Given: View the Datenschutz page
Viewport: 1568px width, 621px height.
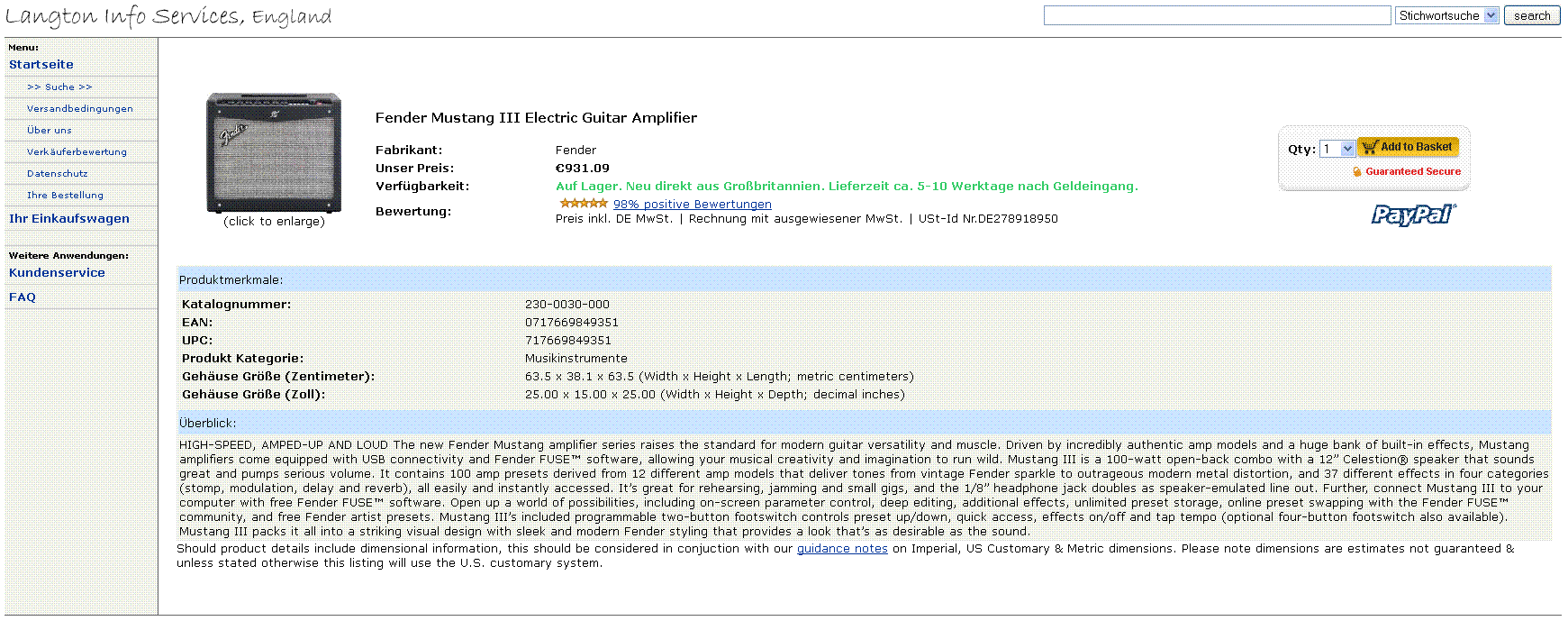Looking at the screenshot, I should 58,174.
